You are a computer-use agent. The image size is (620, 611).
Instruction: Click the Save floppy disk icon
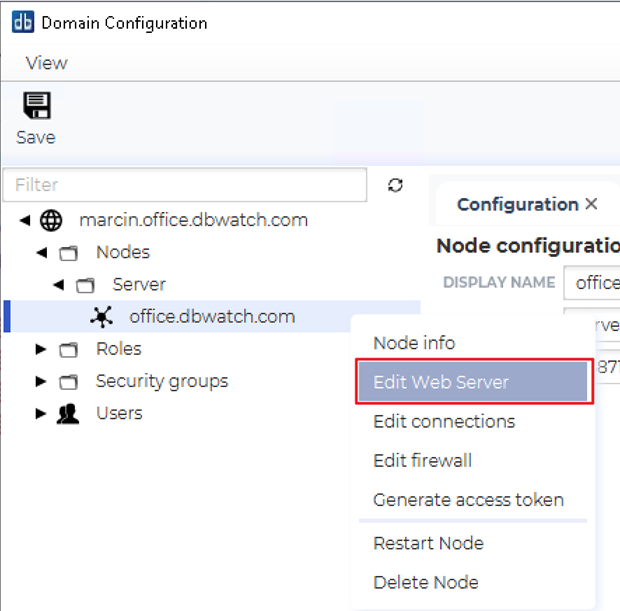pos(36,106)
